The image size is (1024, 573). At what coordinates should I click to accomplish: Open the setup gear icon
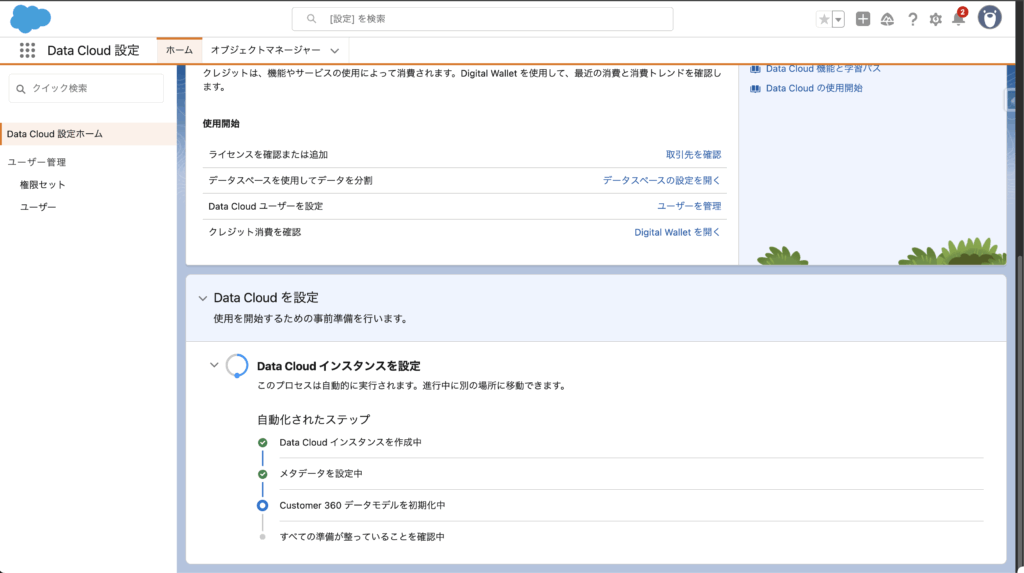936,20
